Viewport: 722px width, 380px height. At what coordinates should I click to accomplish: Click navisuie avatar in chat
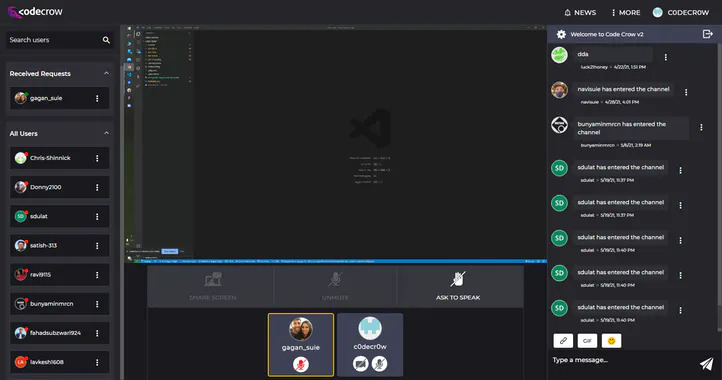(x=559, y=90)
